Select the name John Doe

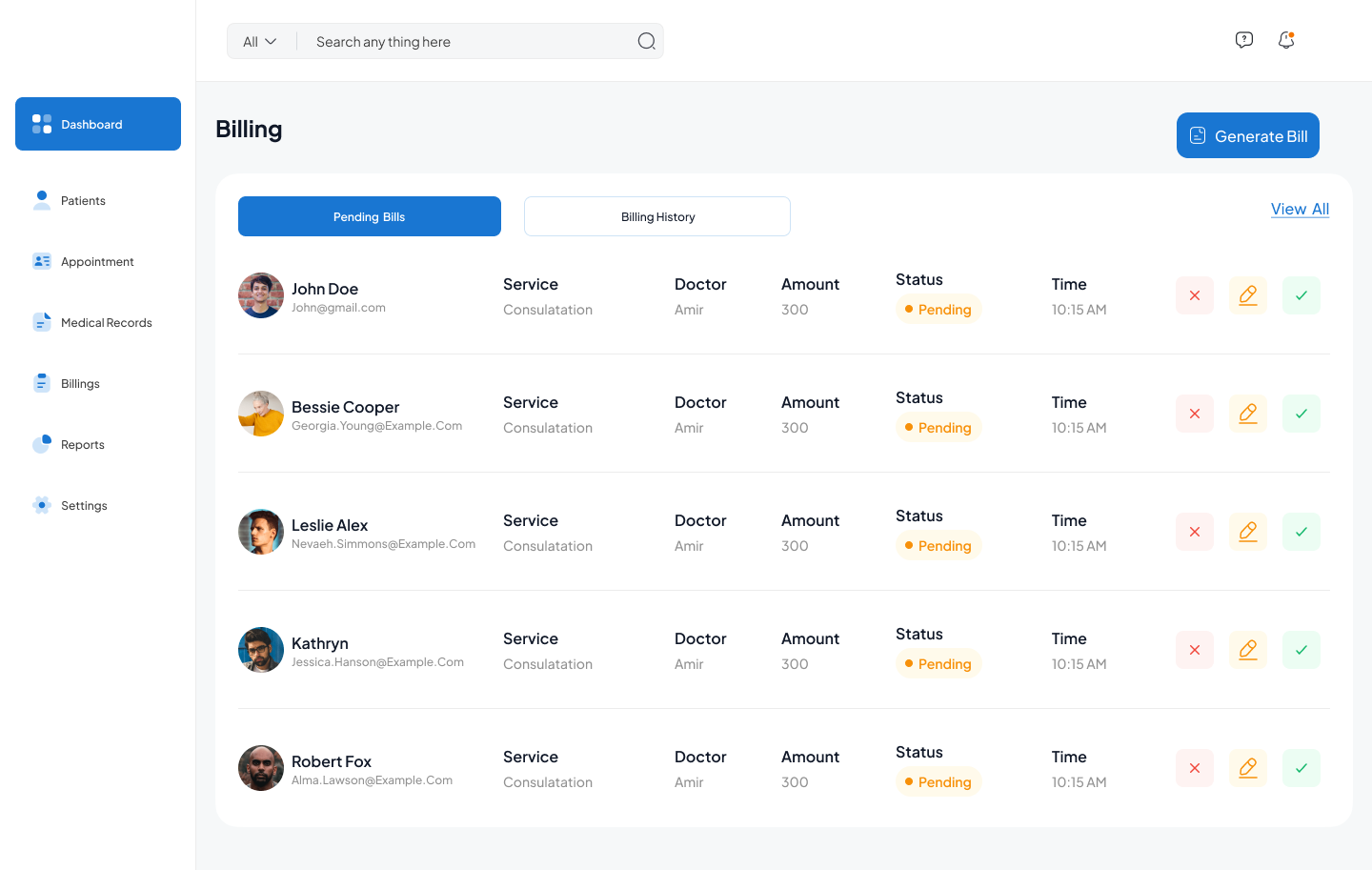pos(325,289)
